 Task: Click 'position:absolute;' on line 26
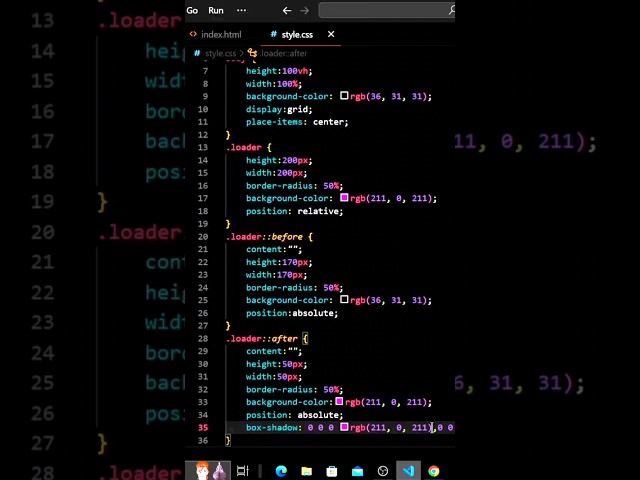[x=292, y=313]
